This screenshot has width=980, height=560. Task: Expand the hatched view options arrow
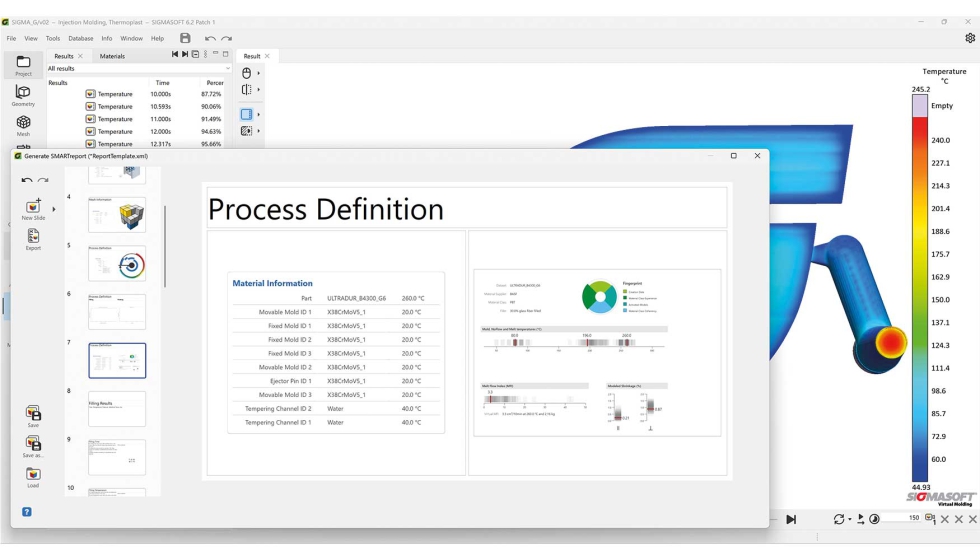click(x=258, y=131)
